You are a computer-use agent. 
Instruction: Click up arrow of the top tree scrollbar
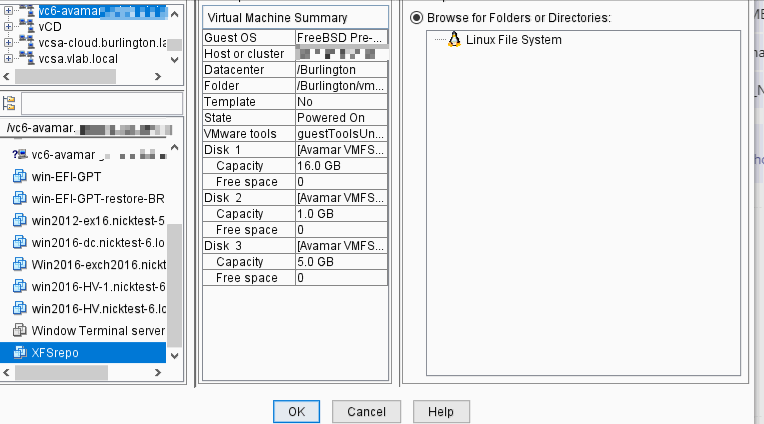coord(174,14)
